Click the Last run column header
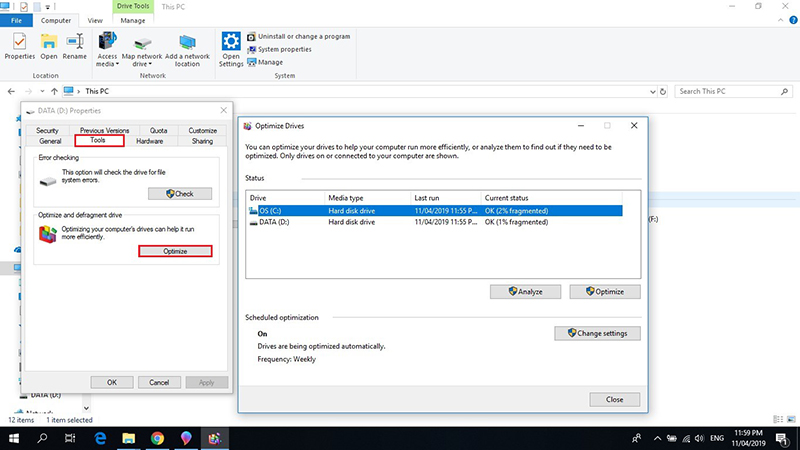This screenshot has height=450, width=800. point(445,198)
